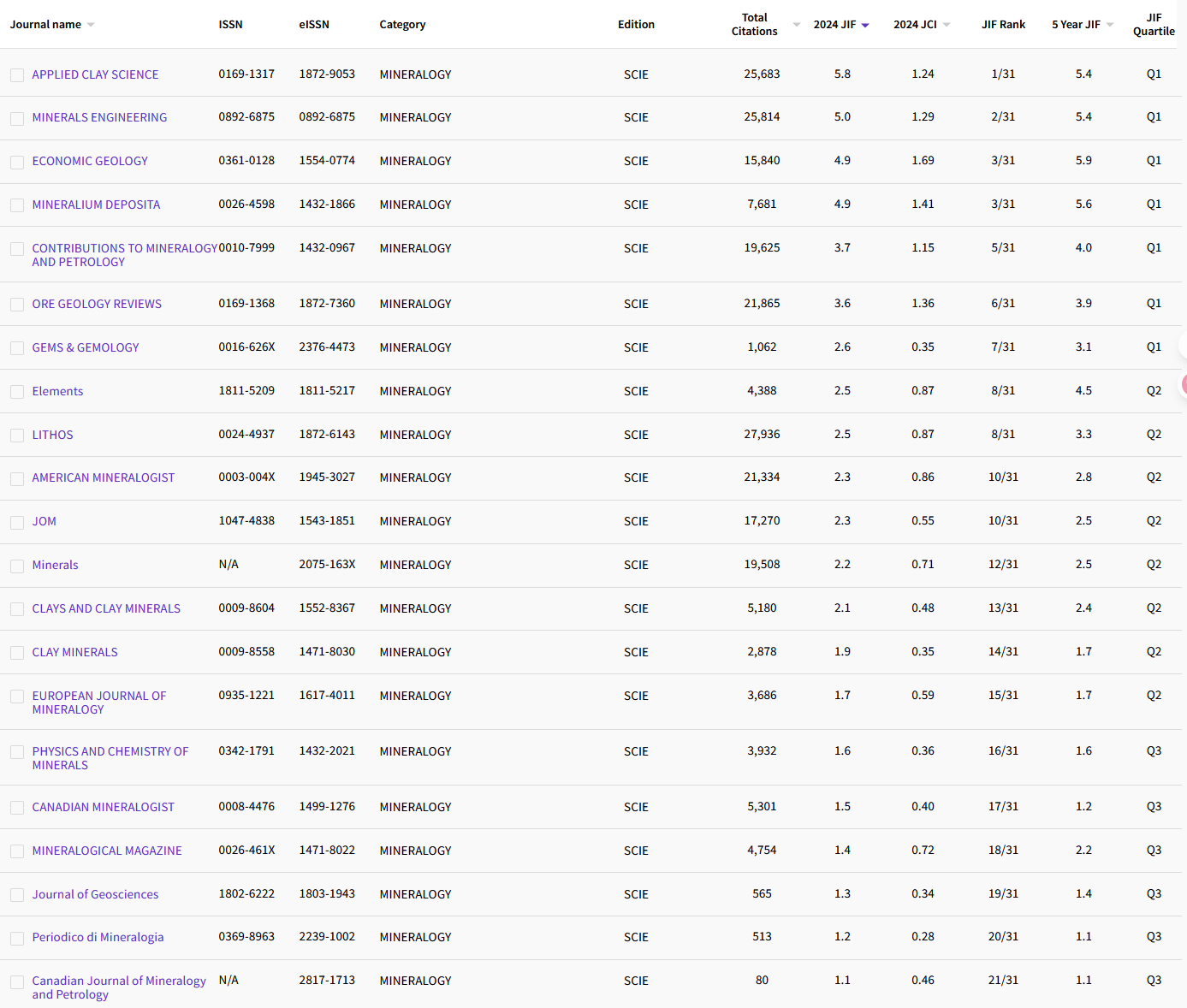Sort by 5 Year JIF arrow

[x=1110, y=25]
